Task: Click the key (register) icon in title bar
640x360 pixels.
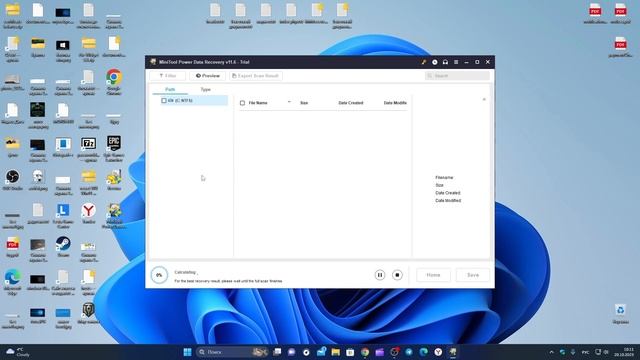Action: [x=424, y=62]
